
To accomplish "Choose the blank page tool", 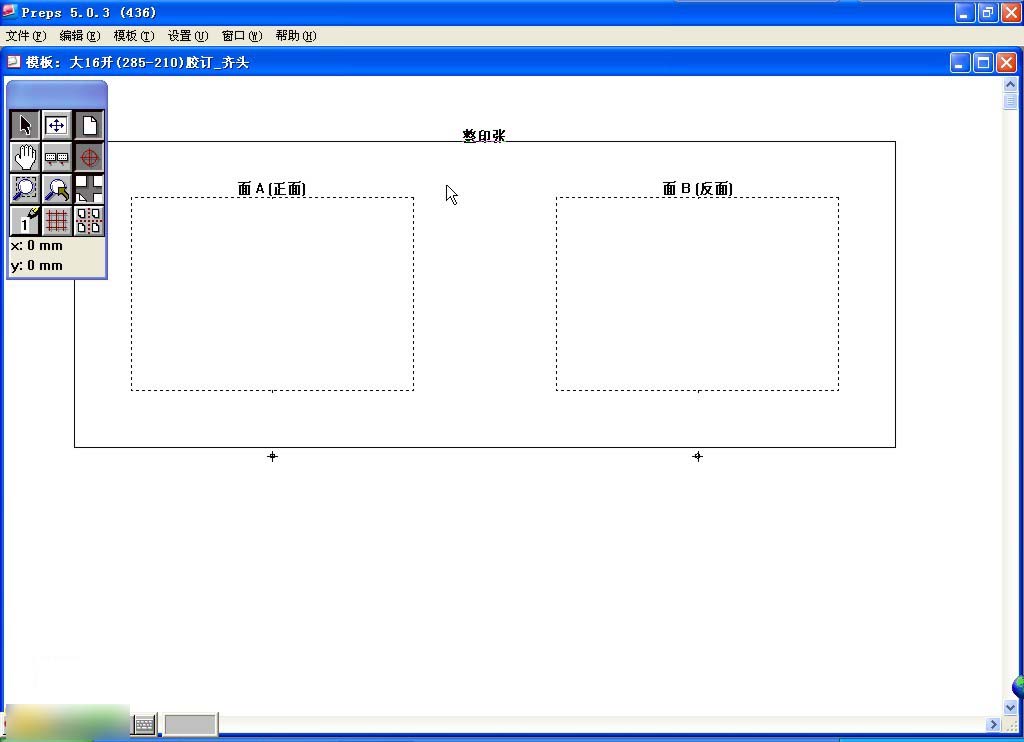I will tap(89, 125).
